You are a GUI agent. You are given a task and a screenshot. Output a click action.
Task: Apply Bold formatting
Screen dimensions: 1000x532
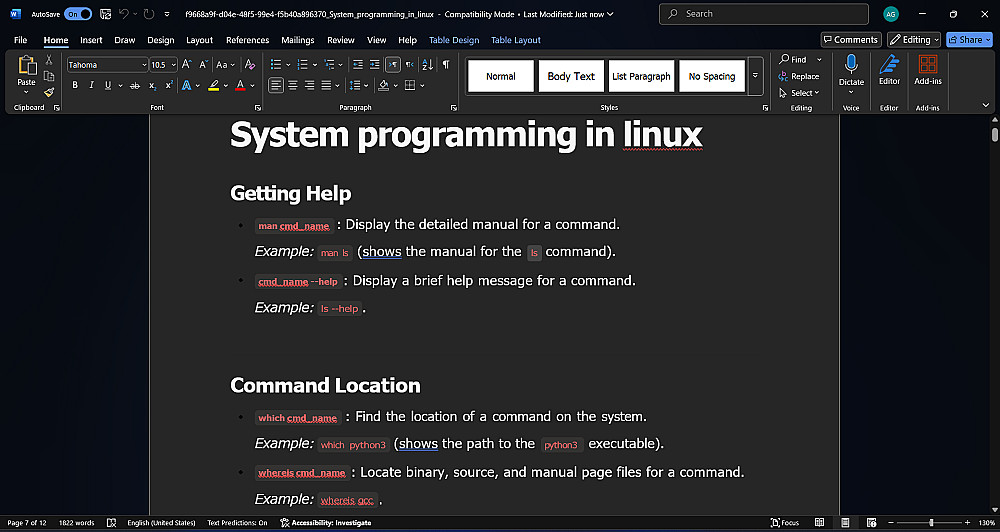coord(75,86)
